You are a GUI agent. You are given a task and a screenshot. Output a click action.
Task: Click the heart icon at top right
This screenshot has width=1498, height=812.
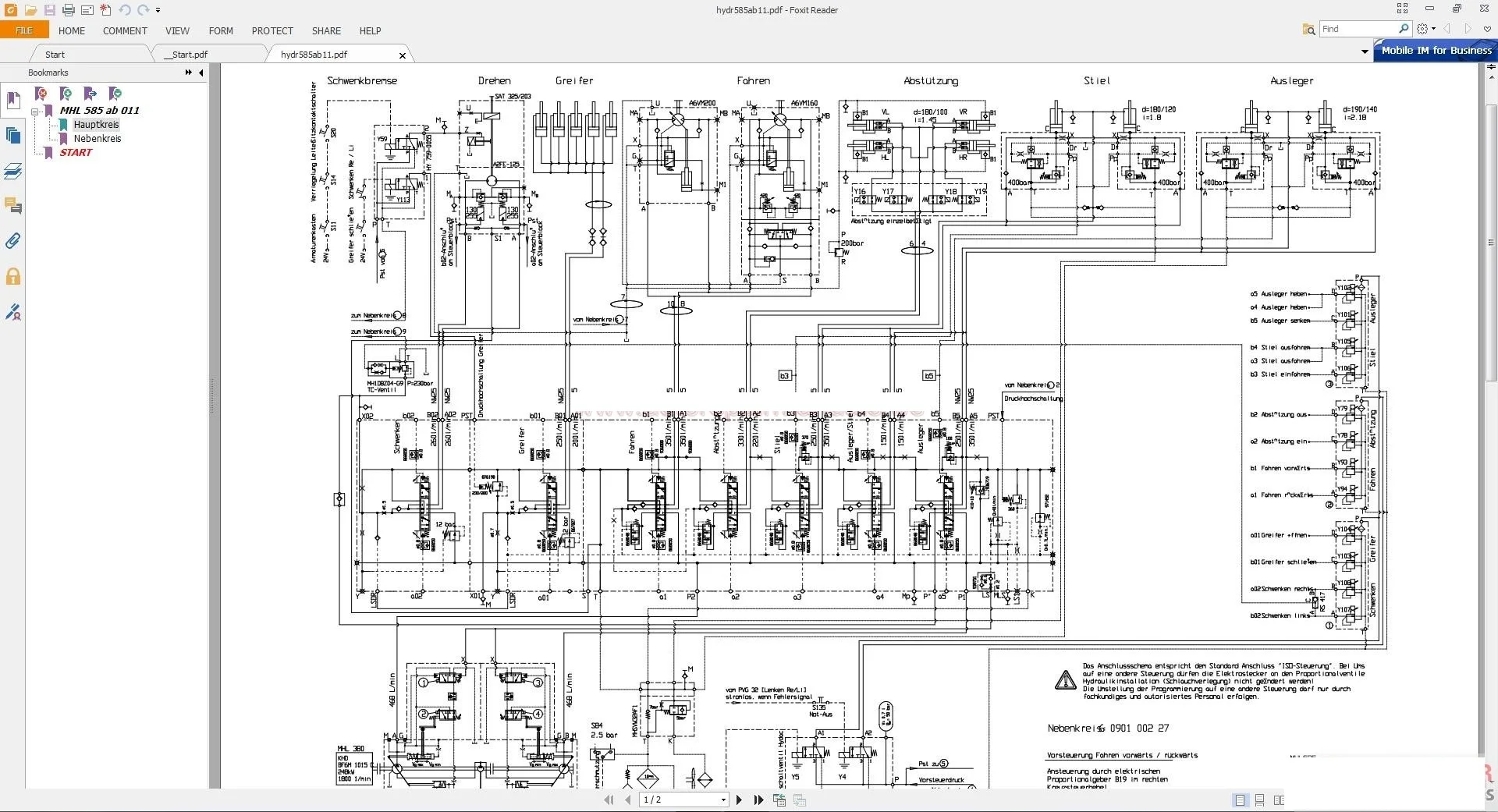(x=1487, y=29)
